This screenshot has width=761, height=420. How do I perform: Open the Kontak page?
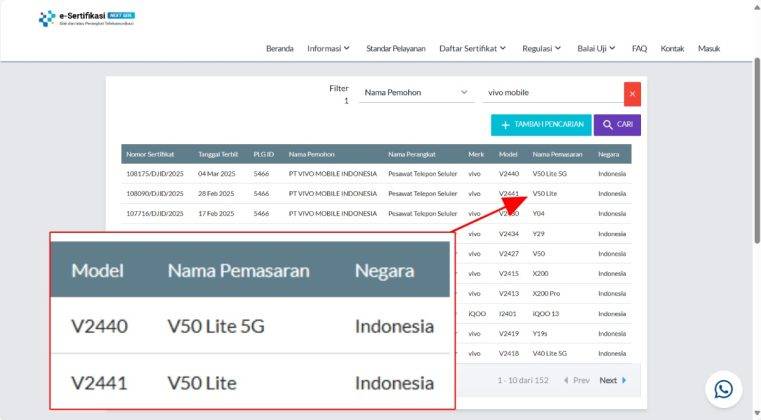(672, 49)
